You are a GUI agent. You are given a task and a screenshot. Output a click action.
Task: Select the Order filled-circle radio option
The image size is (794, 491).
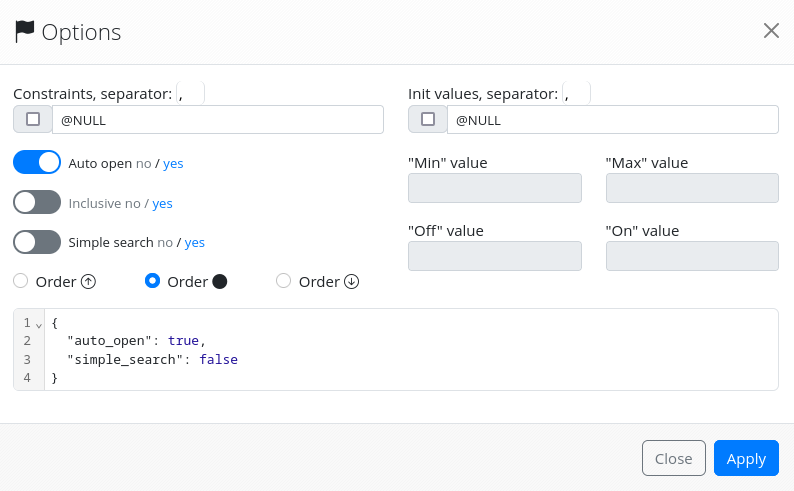click(153, 282)
